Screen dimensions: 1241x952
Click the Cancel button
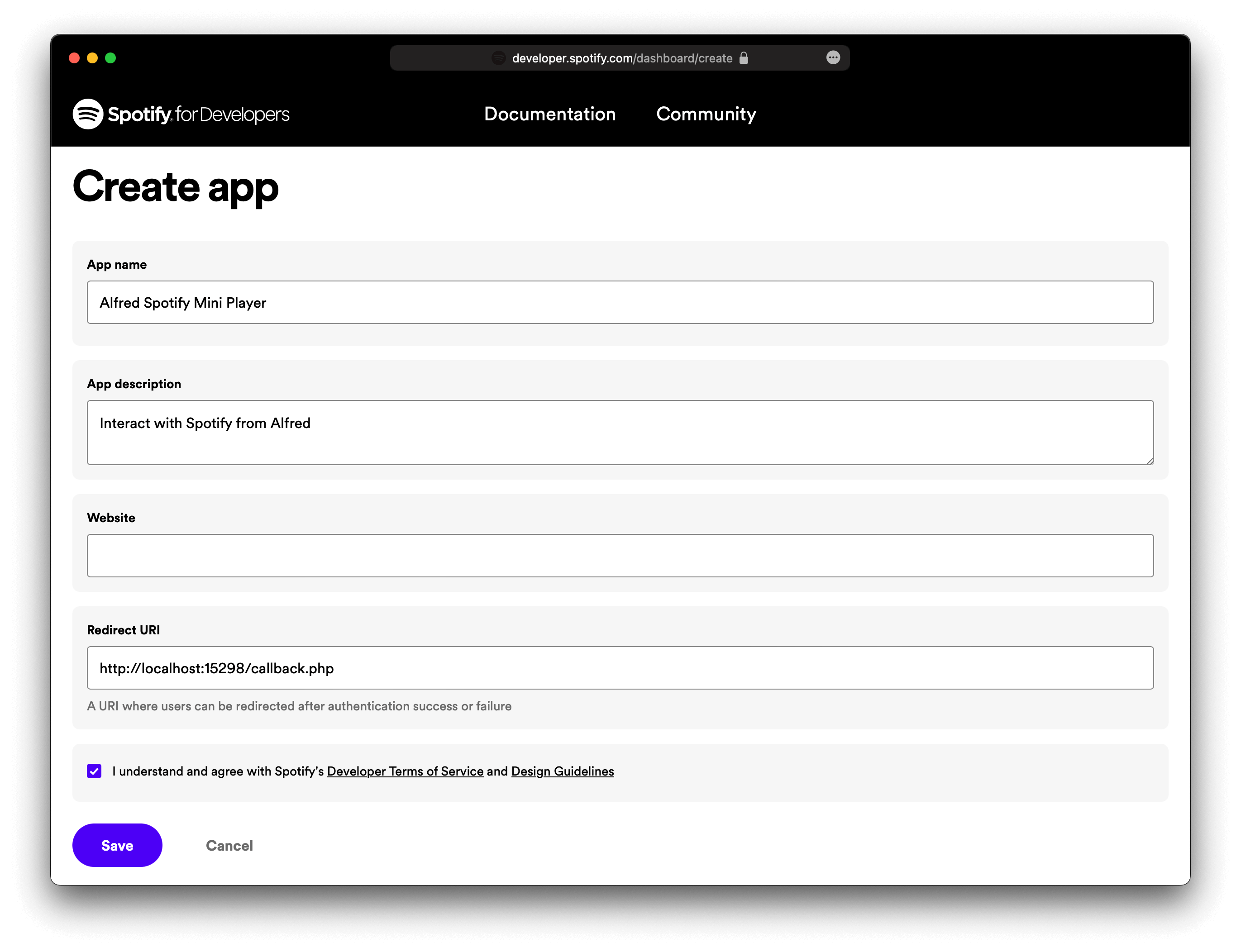pyautogui.click(x=229, y=845)
